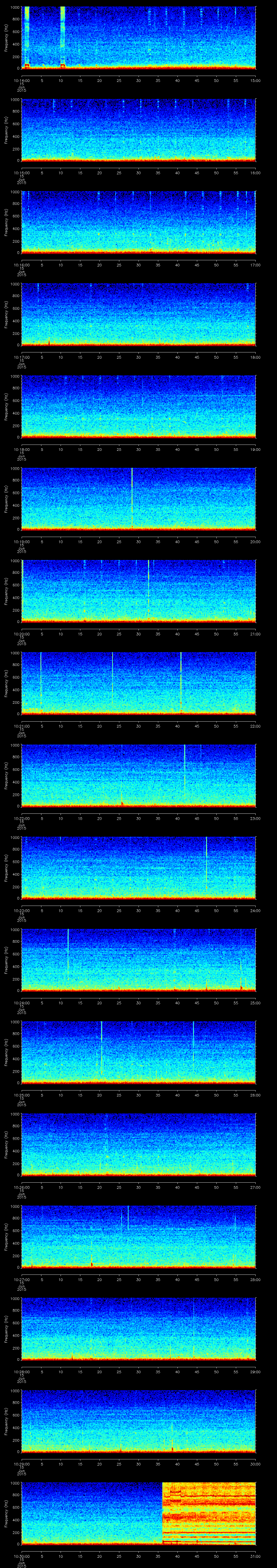Click the 17:00 end time label

pyautogui.click(x=255, y=265)
